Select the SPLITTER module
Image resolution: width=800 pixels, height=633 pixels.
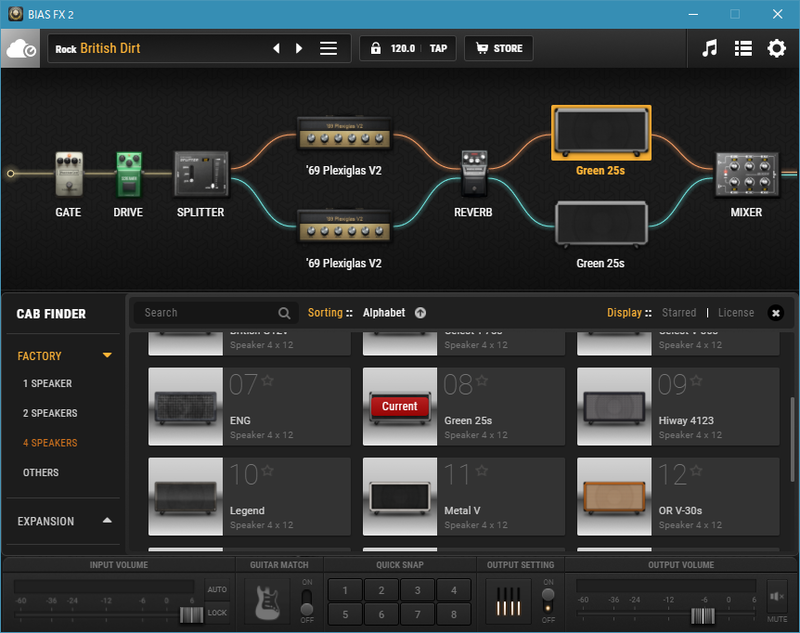coord(201,174)
